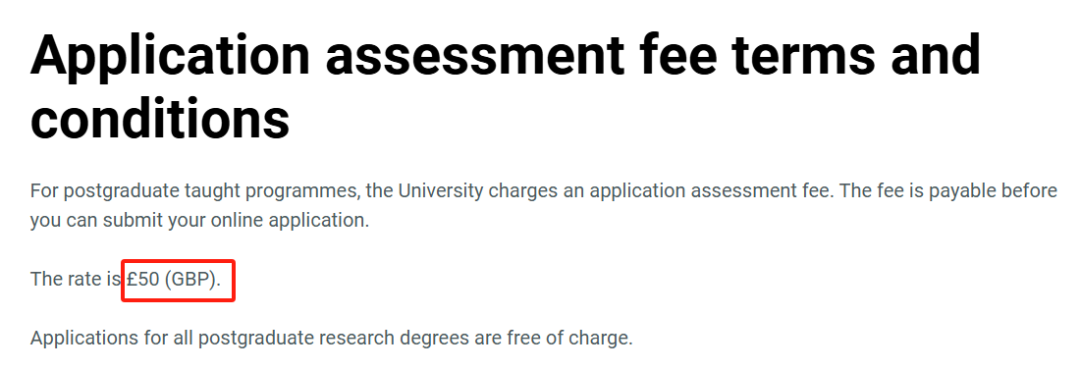Click "The rate is" text

pyautogui.click(x=76, y=280)
